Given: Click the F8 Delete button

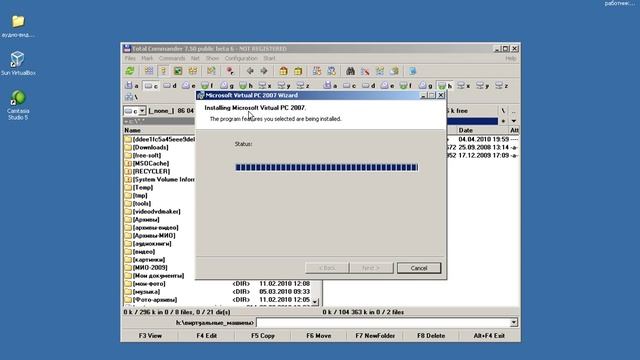Looking at the screenshot, I should coord(431,336).
